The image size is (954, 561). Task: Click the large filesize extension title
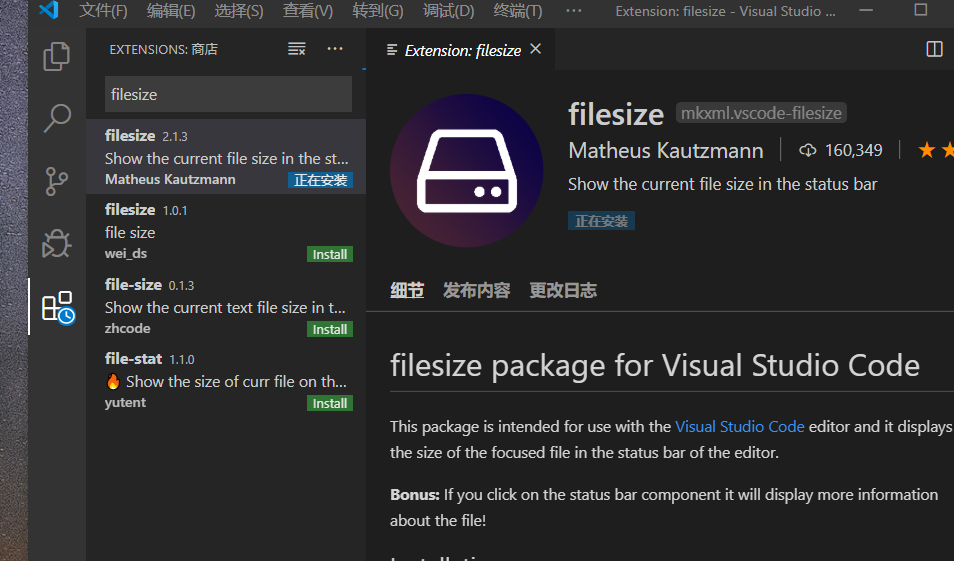[616, 114]
